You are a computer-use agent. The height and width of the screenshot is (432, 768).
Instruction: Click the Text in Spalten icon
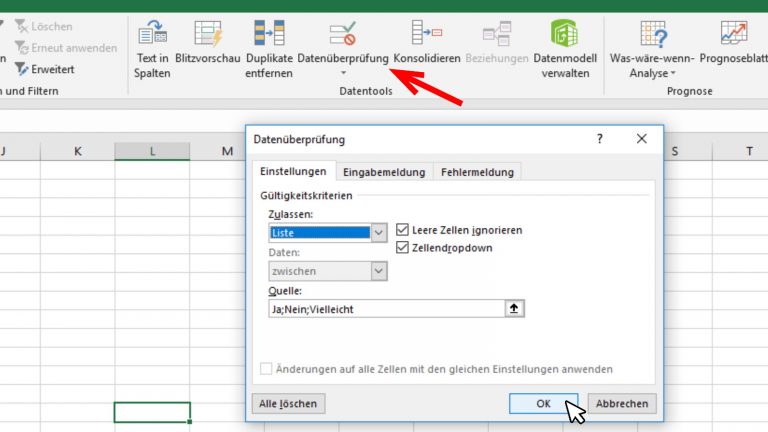[x=152, y=36]
